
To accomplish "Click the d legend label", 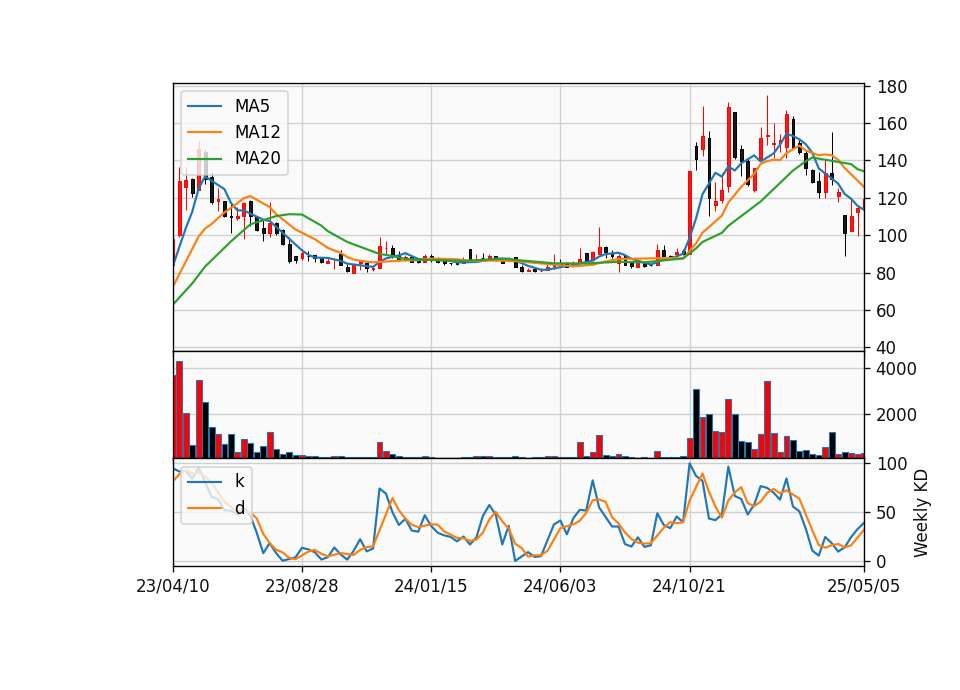I will pos(239,508).
